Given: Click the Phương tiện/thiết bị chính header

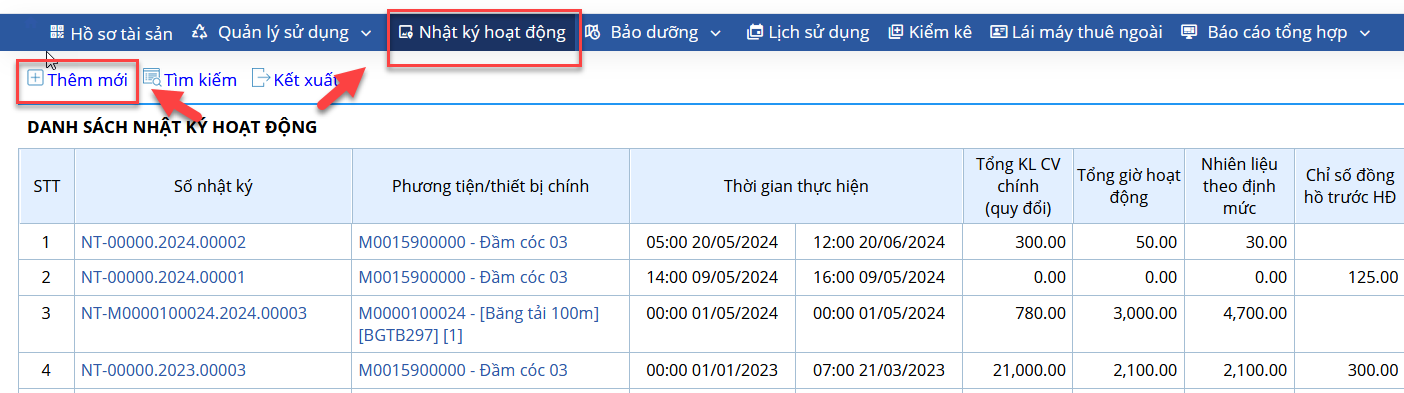Looking at the screenshot, I should pos(490,186).
